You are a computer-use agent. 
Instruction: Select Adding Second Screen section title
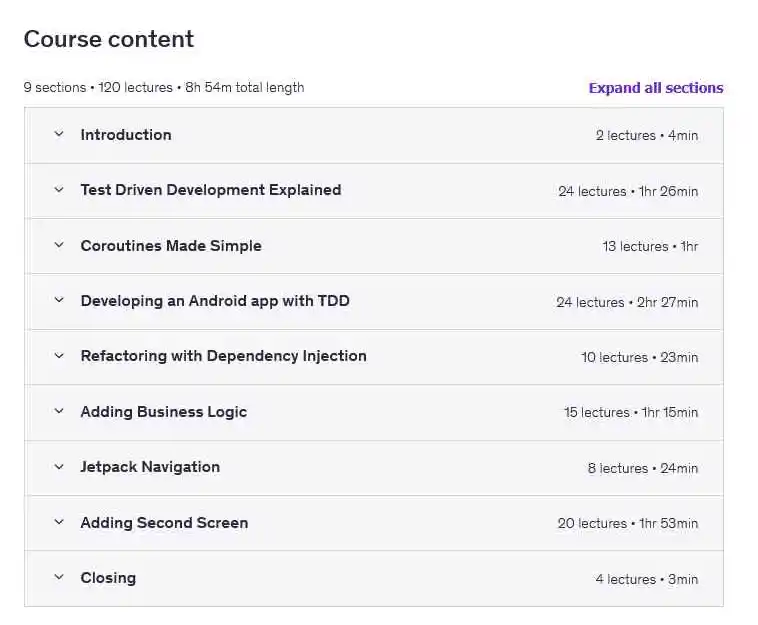[x=164, y=523]
